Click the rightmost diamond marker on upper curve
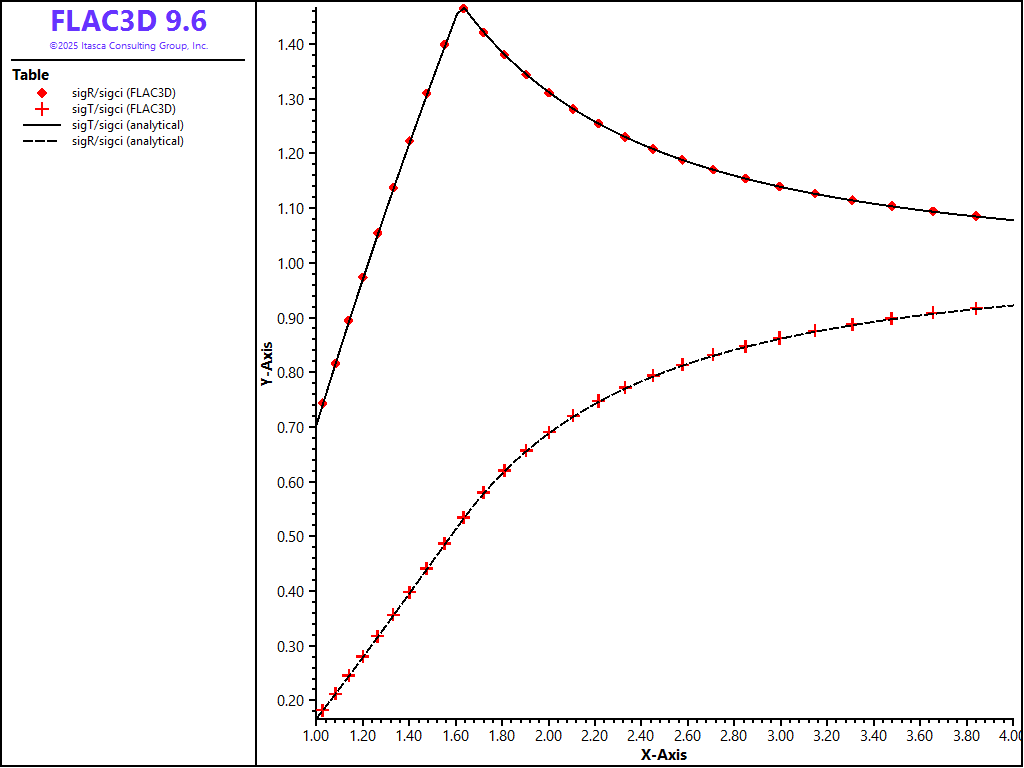1024x768 pixels. 976,216
